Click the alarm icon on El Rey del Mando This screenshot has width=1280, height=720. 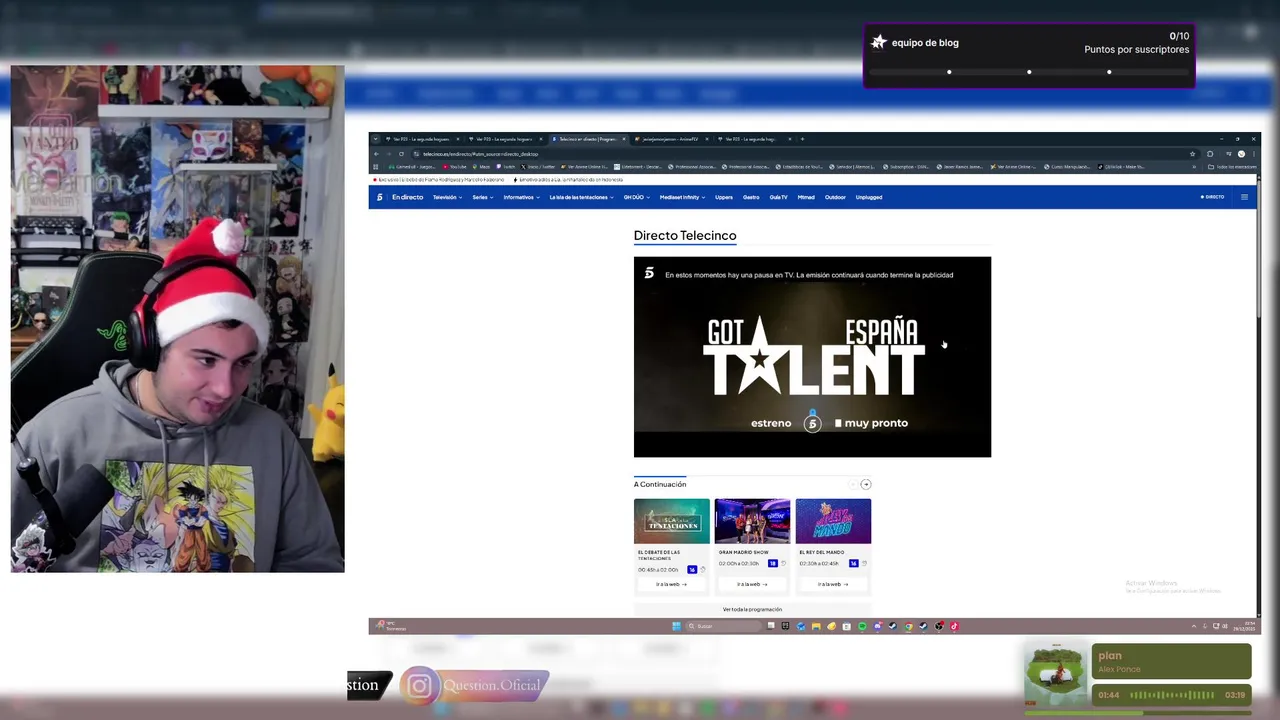click(864, 563)
